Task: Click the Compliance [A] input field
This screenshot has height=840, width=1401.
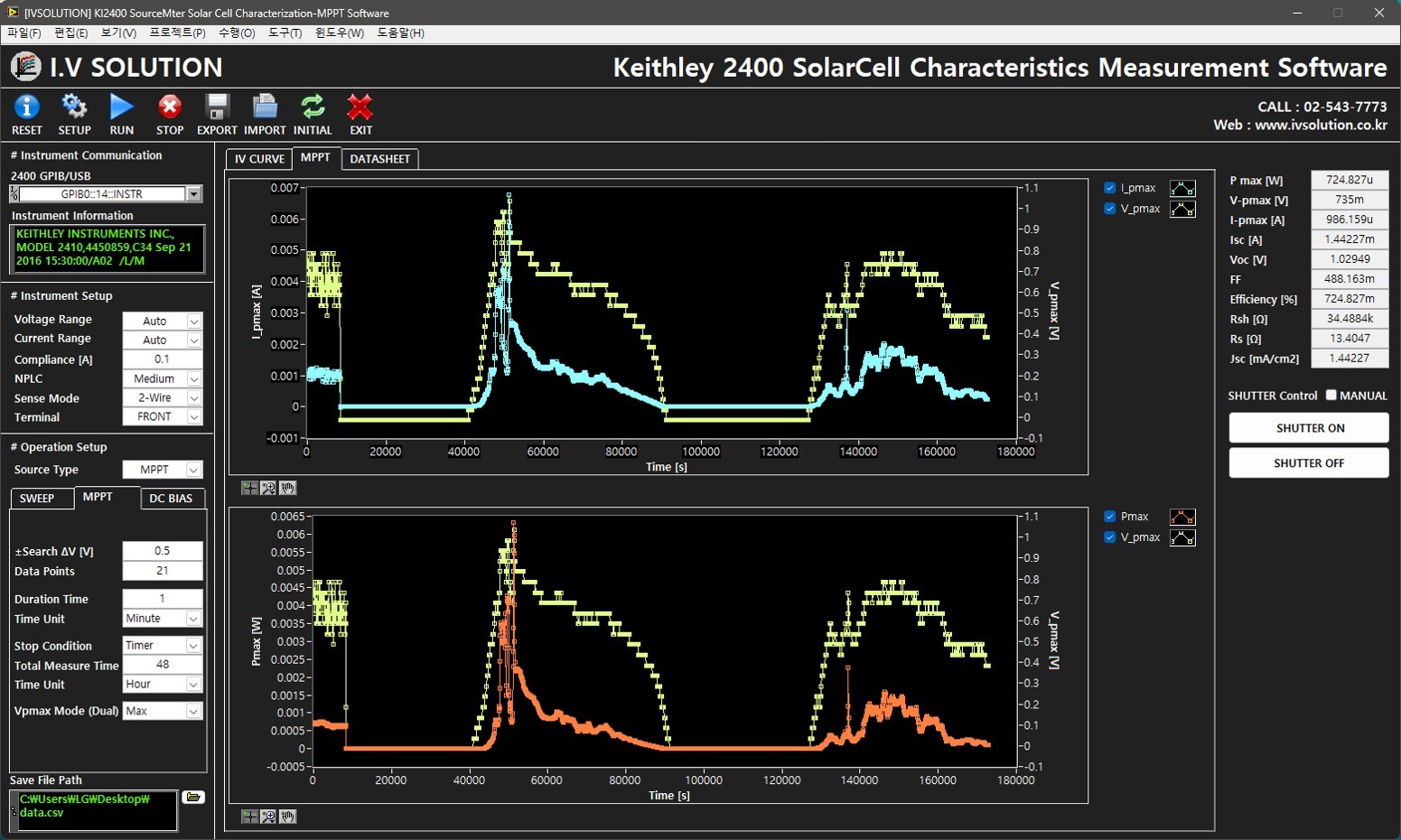Action: [163, 359]
